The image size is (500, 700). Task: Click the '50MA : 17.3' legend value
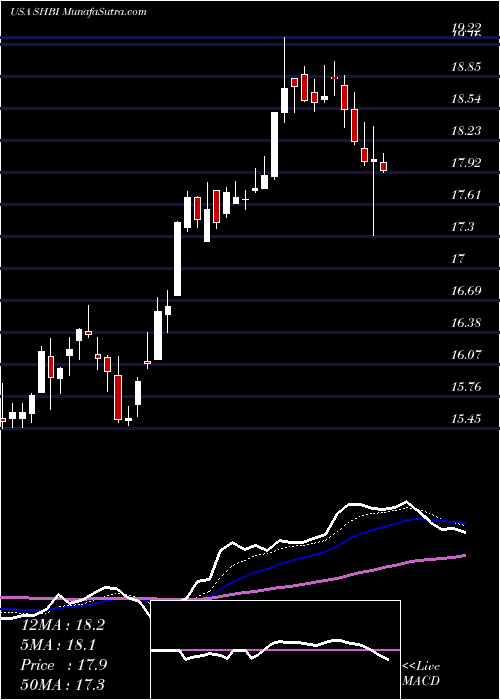62,684
